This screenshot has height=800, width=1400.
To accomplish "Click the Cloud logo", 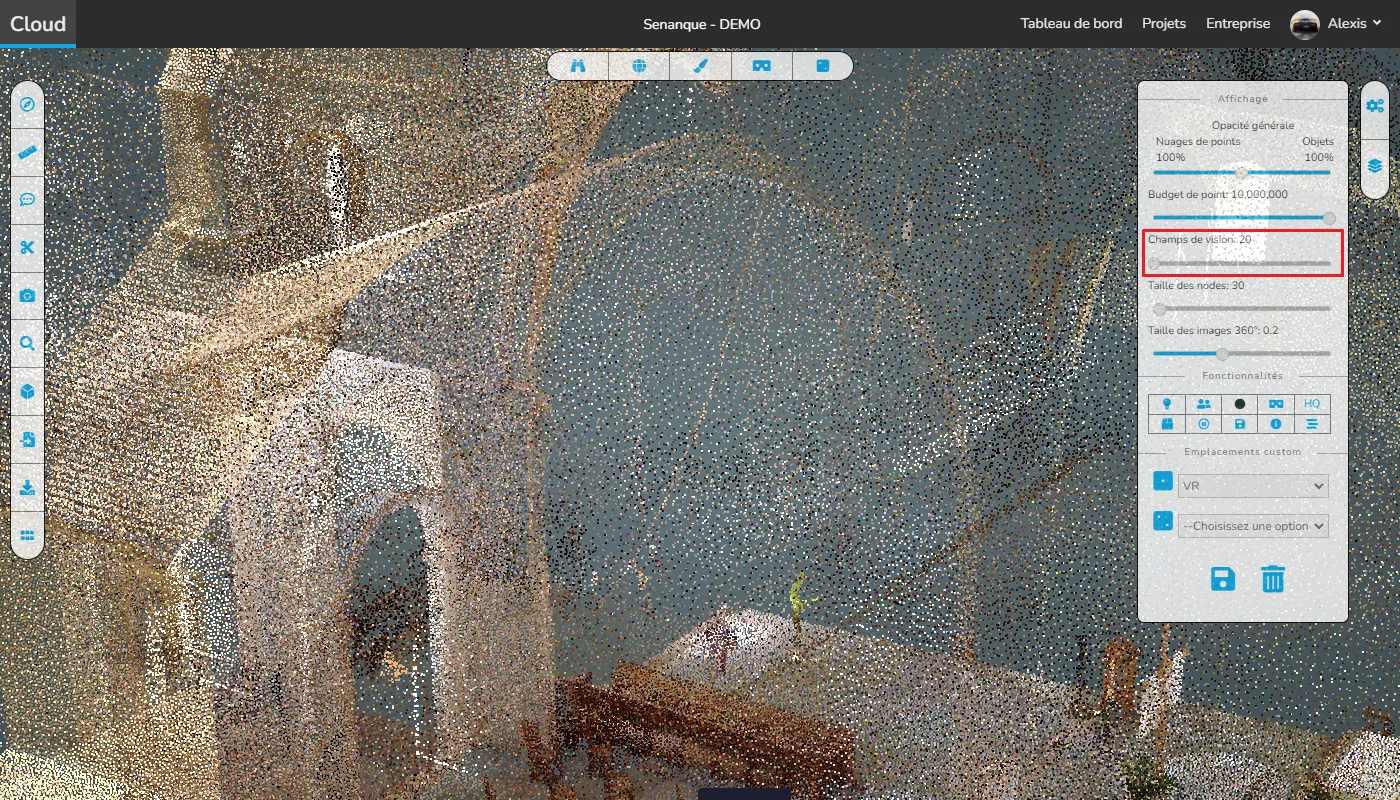I will 38,24.
